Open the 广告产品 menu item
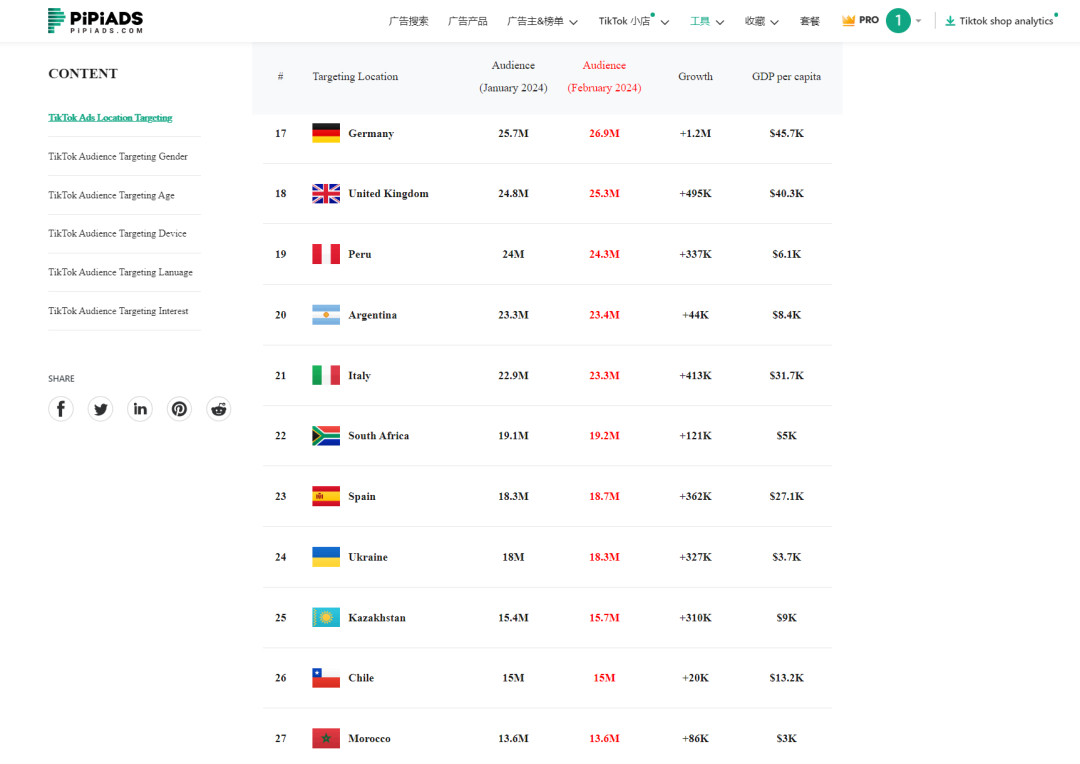This screenshot has width=1080, height=764. pos(468,21)
